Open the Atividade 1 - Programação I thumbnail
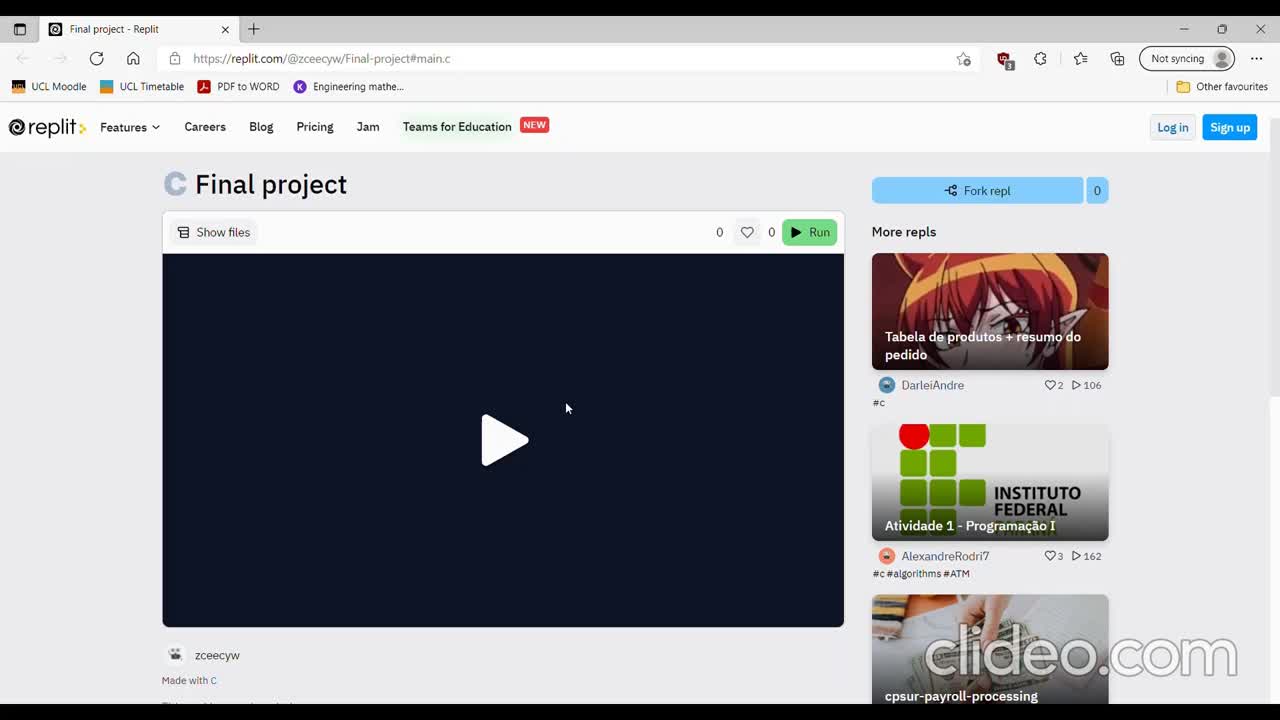The width and height of the screenshot is (1280, 720). (x=990, y=480)
